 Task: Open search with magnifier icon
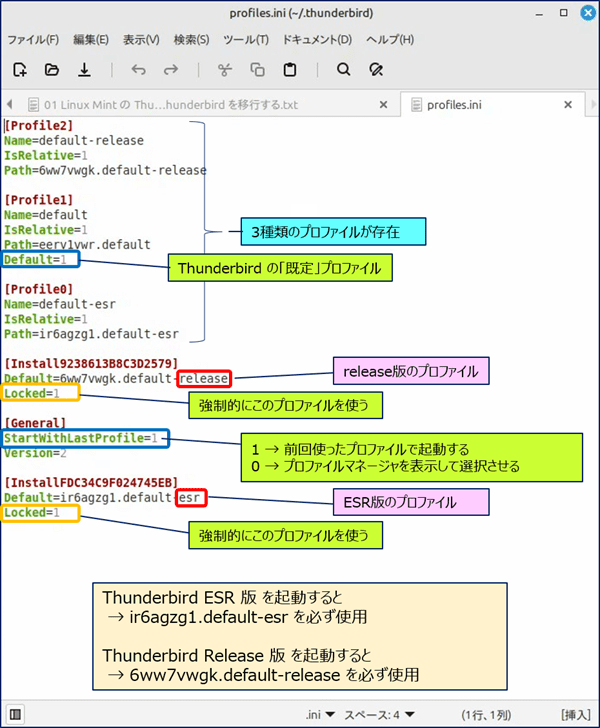click(343, 70)
